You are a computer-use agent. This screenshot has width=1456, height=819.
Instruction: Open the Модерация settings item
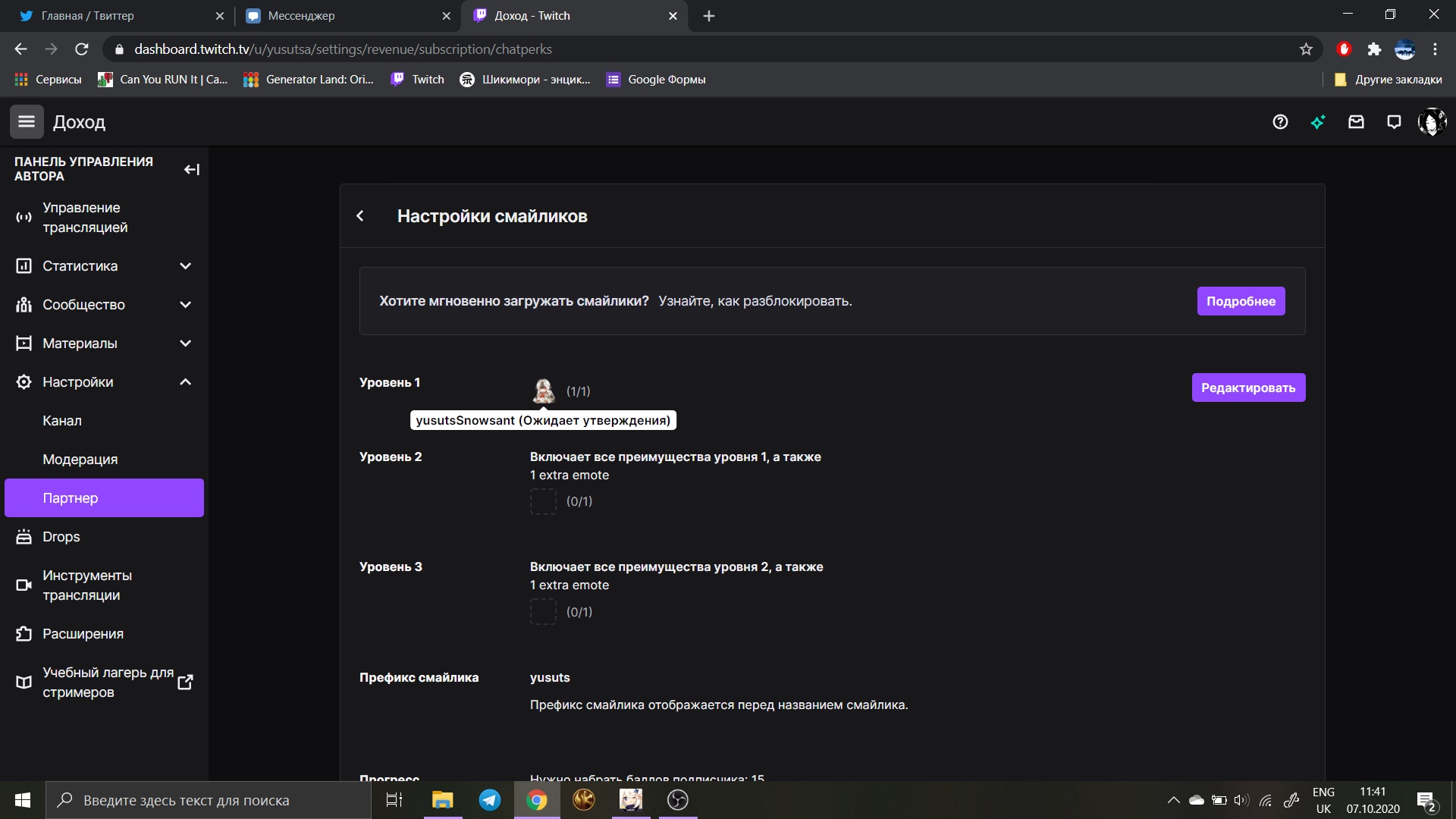tap(104, 460)
